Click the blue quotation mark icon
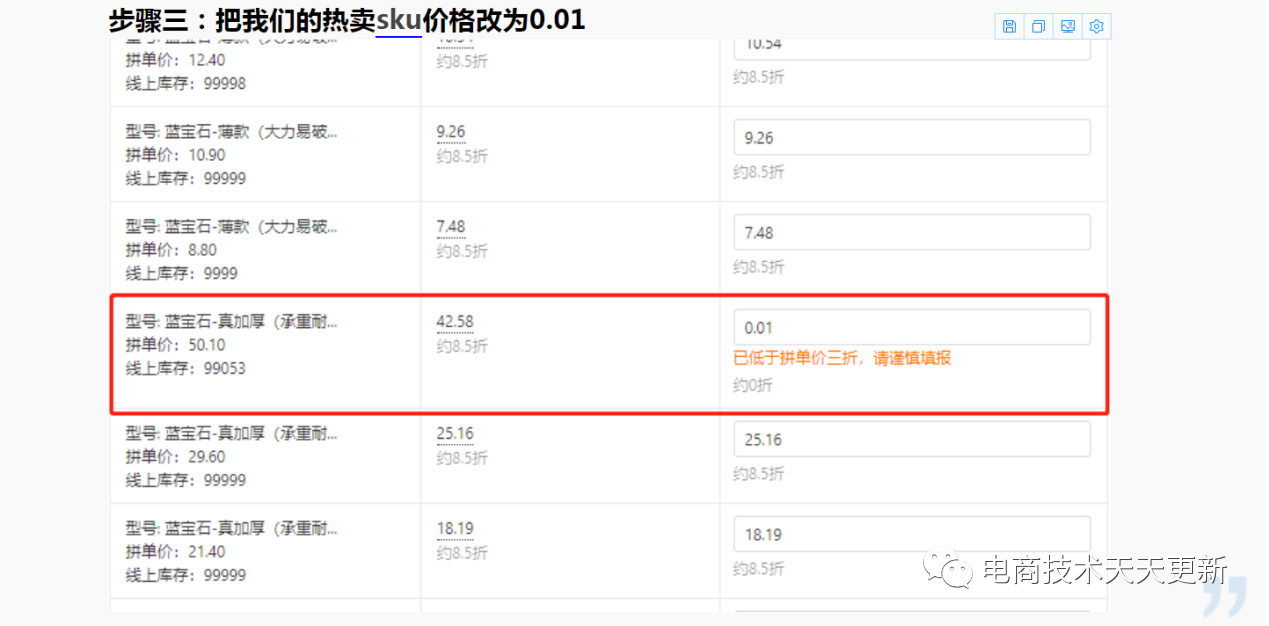The width and height of the screenshot is (1269, 626). coord(1225,597)
